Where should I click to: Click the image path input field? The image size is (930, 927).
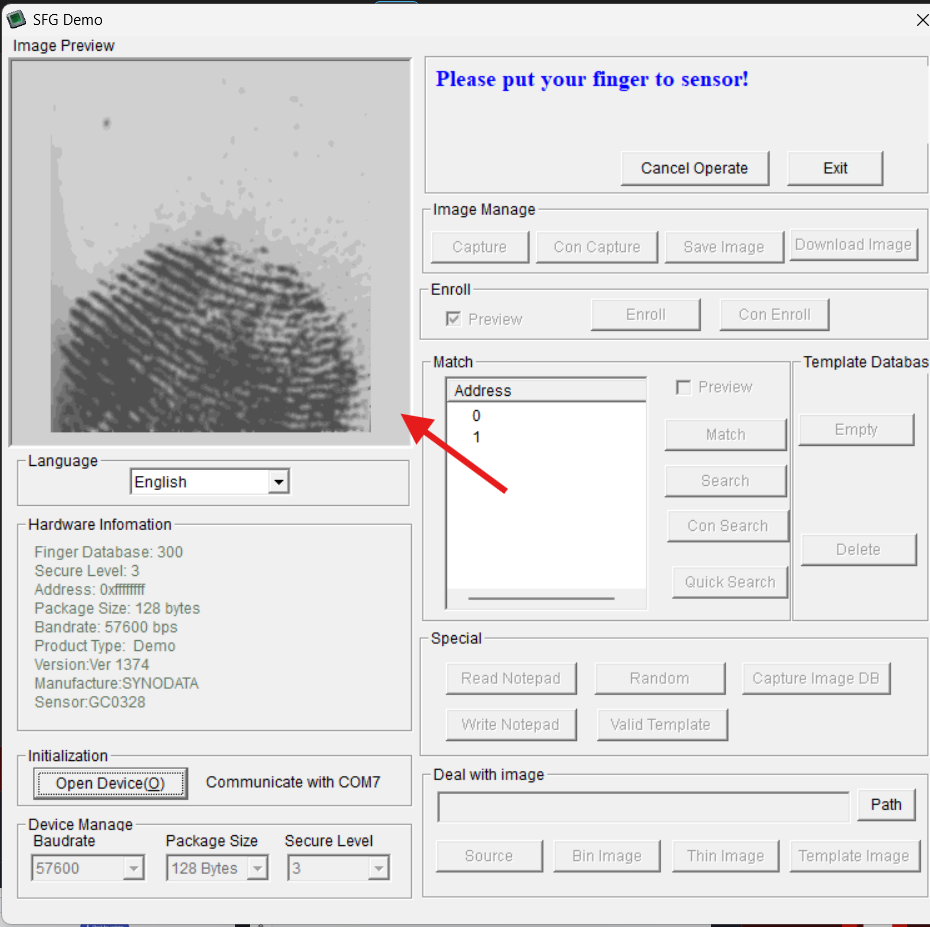coord(644,807)
